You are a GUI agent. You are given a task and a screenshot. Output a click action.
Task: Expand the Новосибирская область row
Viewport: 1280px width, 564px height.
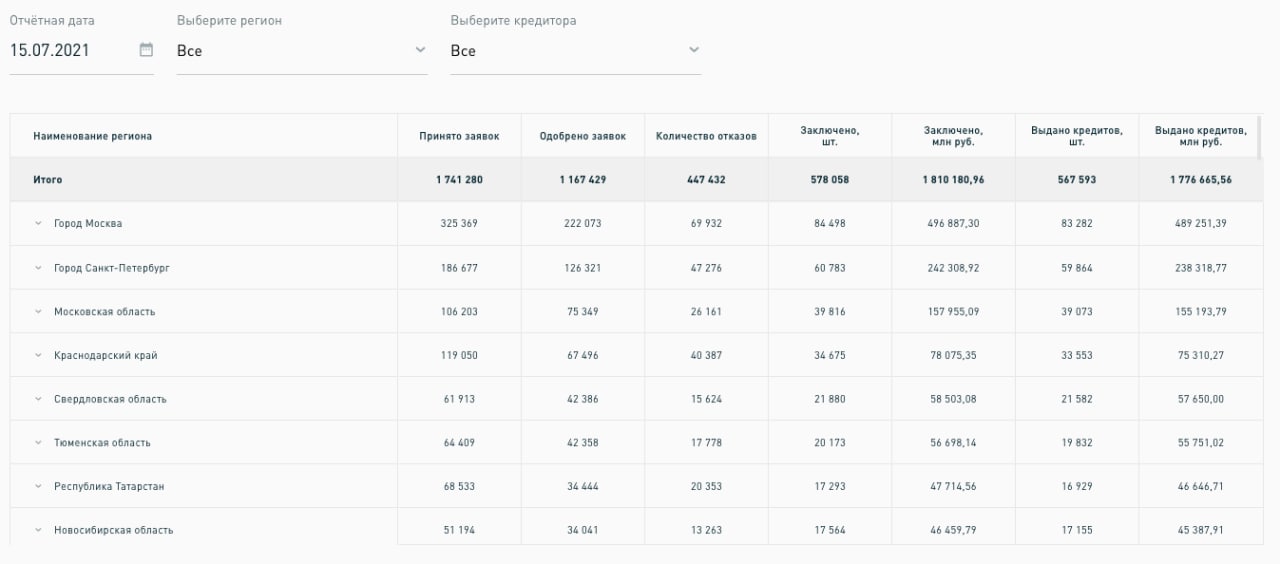(39, 530)
